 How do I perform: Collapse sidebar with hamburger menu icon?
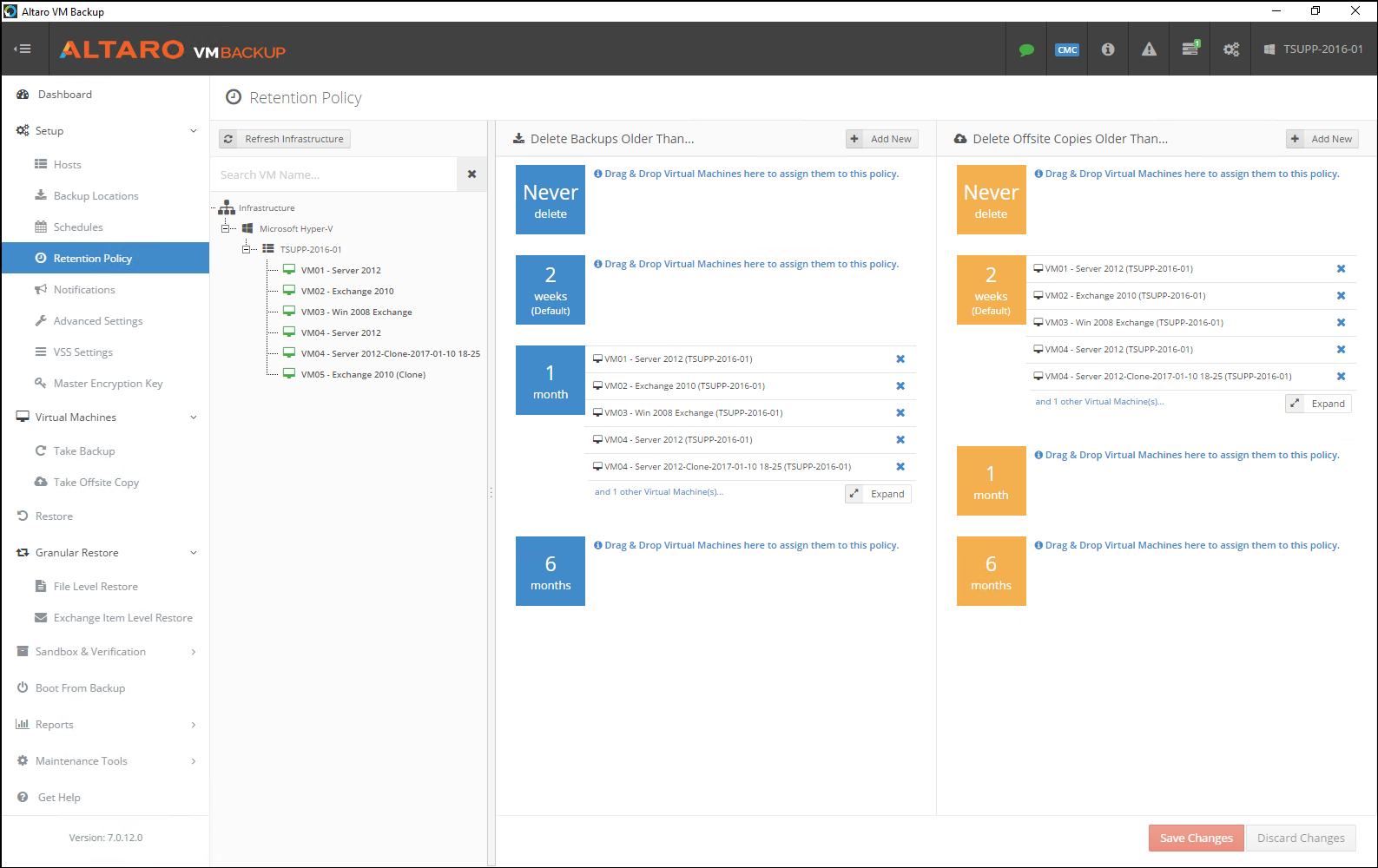23,49
